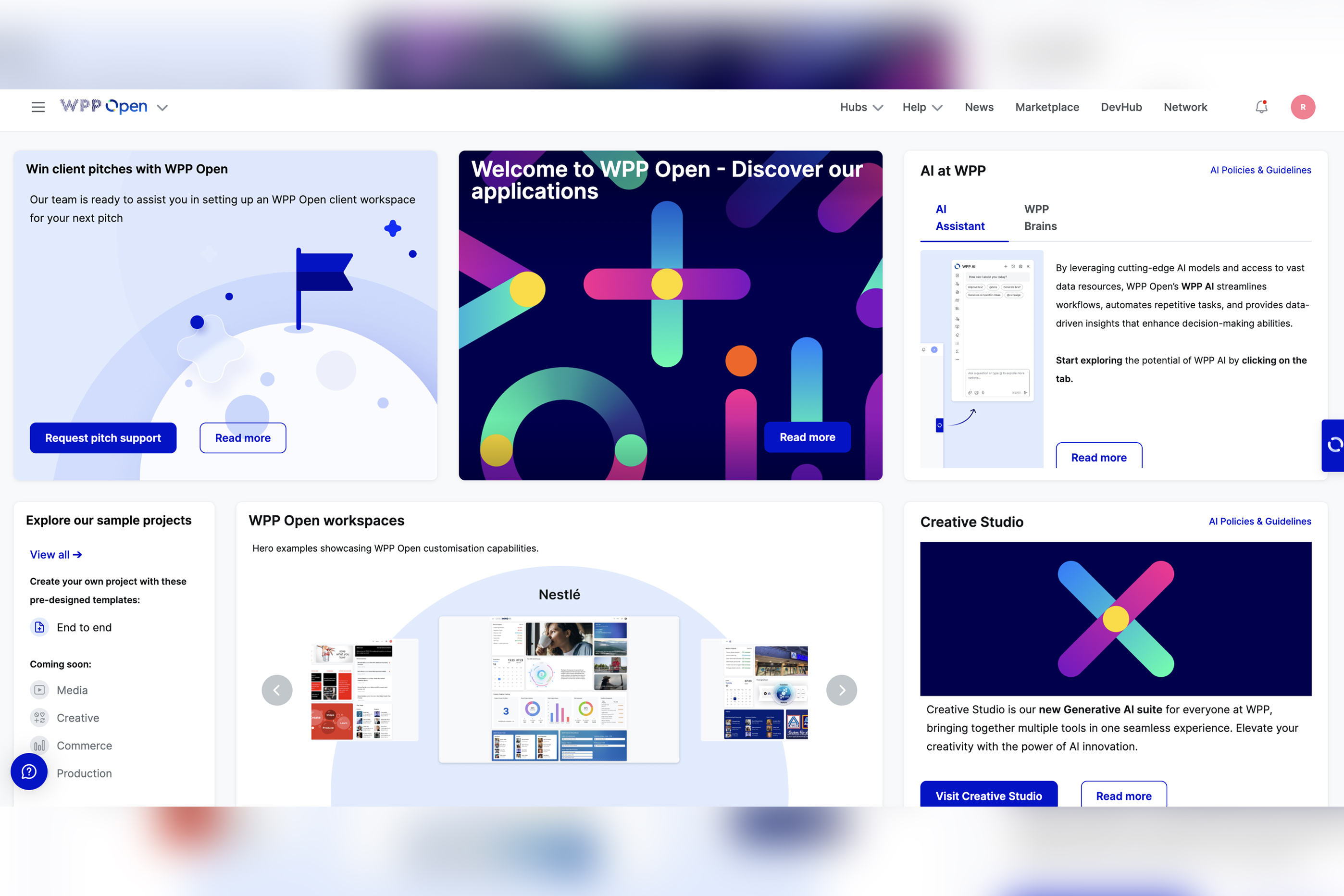Expand the Hubs dropdown menu
This screenshot has width=1344, height=896.
point(861,107)
